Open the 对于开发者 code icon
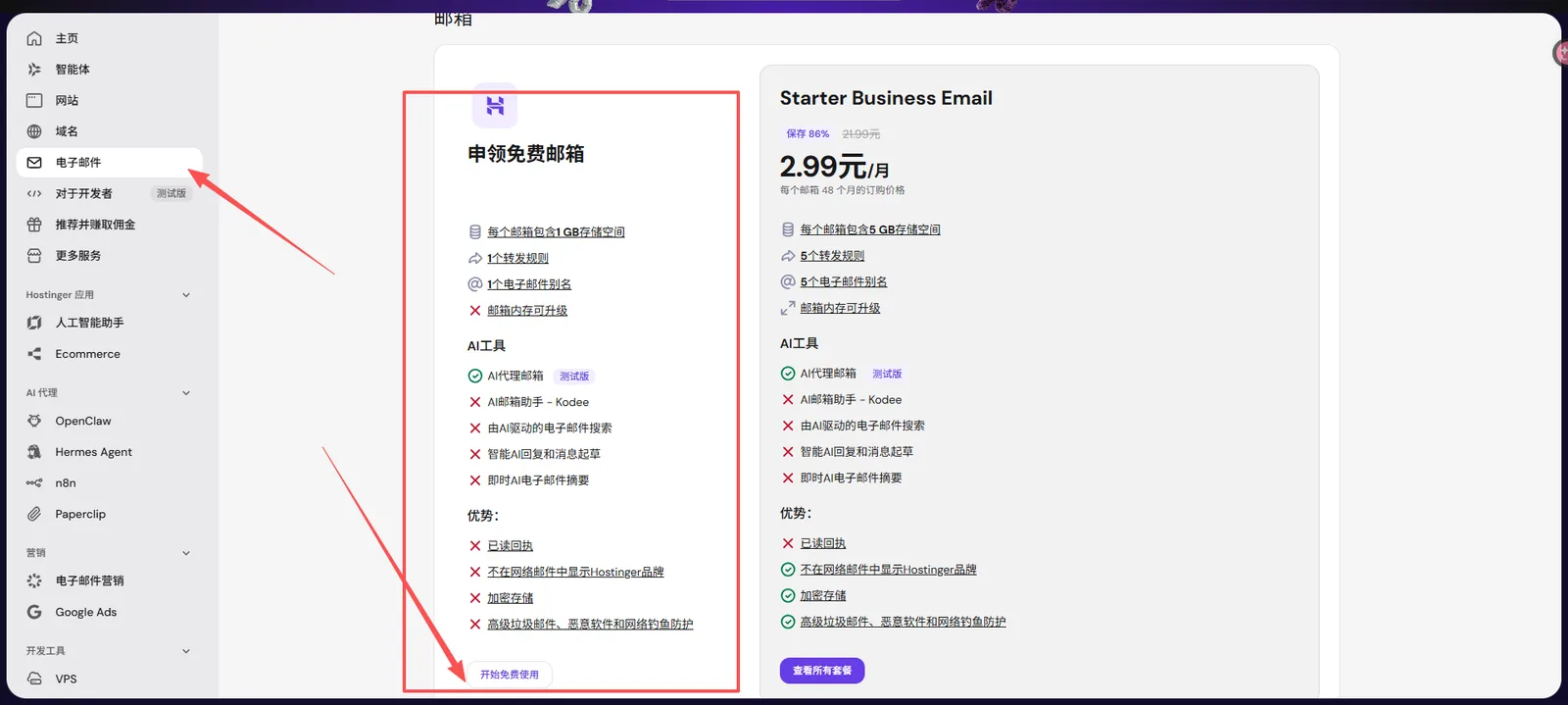This screenshot has height=705, width=1568. coord(34,193)
